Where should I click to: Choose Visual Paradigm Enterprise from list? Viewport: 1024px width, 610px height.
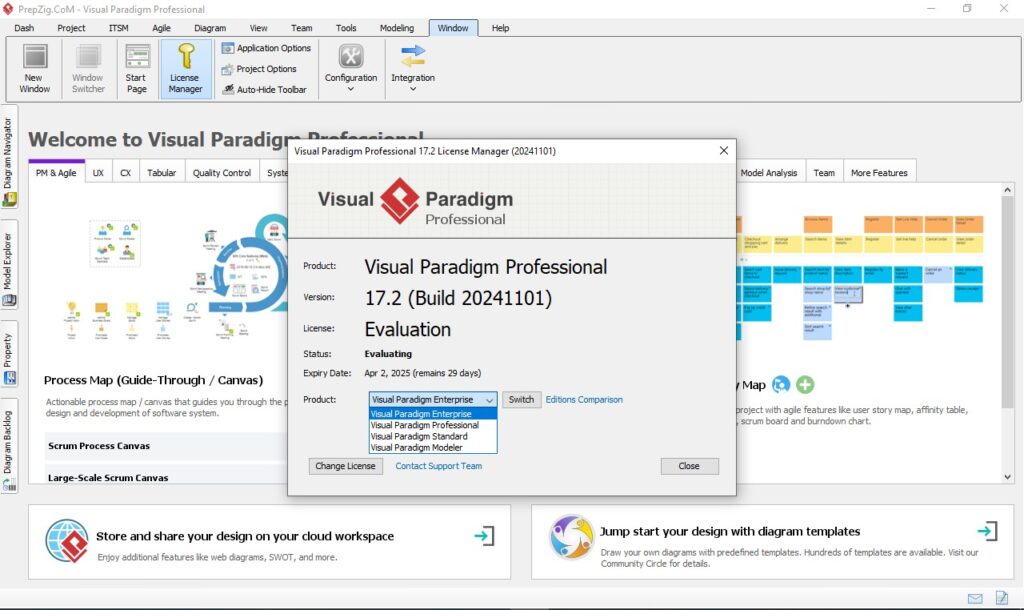click(x=432, y=413)
